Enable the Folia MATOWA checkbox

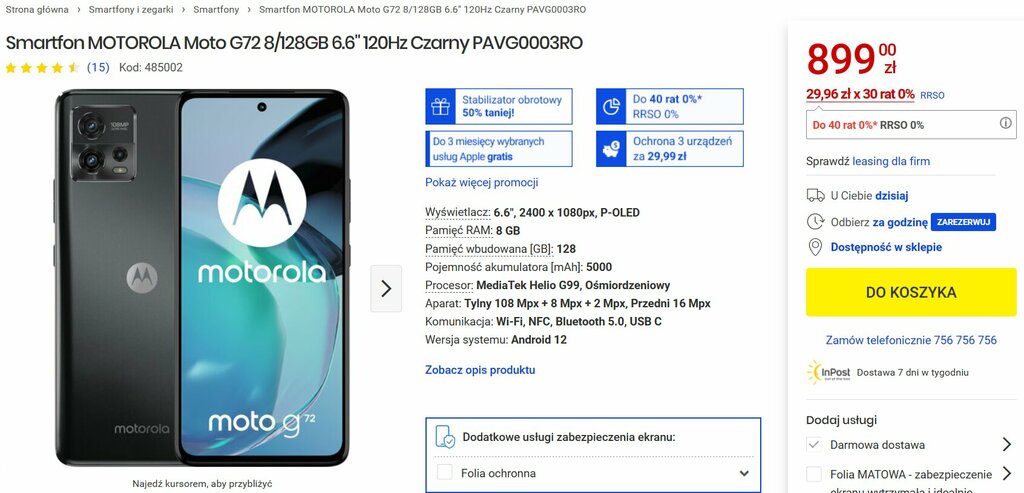[814, 474]
